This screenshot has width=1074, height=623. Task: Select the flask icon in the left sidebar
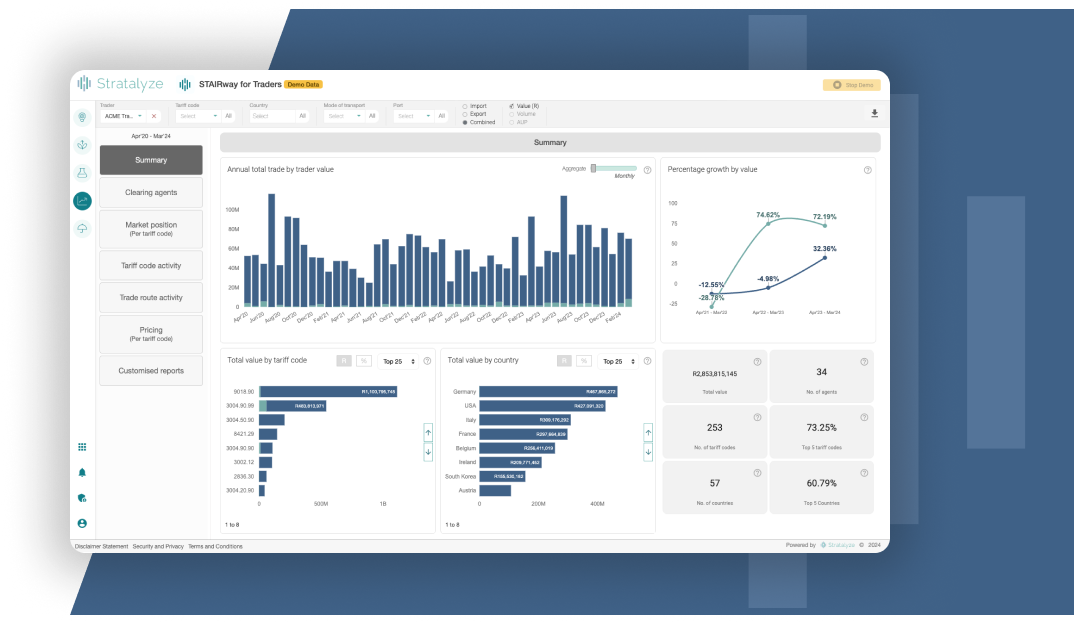click(x=82, y=173)
